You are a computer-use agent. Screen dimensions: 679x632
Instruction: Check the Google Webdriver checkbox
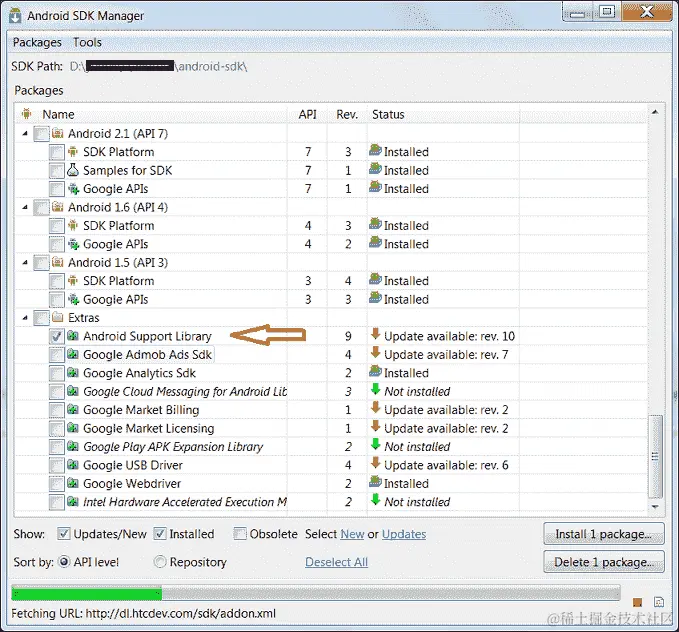pyautogui.click(x=57, y=483)
